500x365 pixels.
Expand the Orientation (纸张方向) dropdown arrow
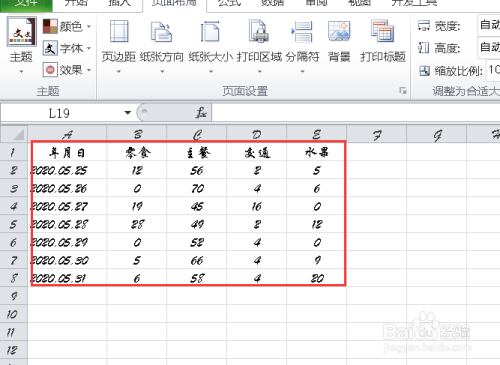pos(162,71)
